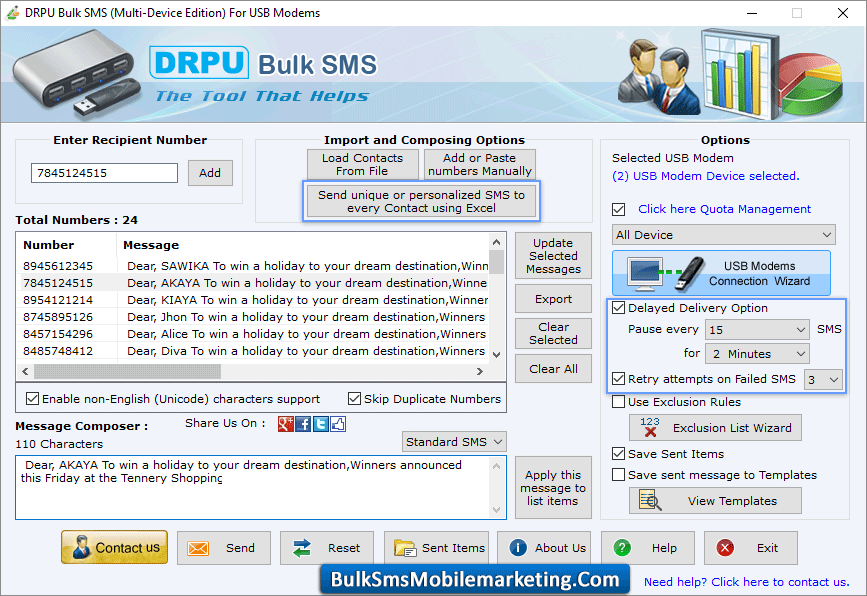Click the Export button
Screen dimensions: 867x596
click(x=553, y=299)
